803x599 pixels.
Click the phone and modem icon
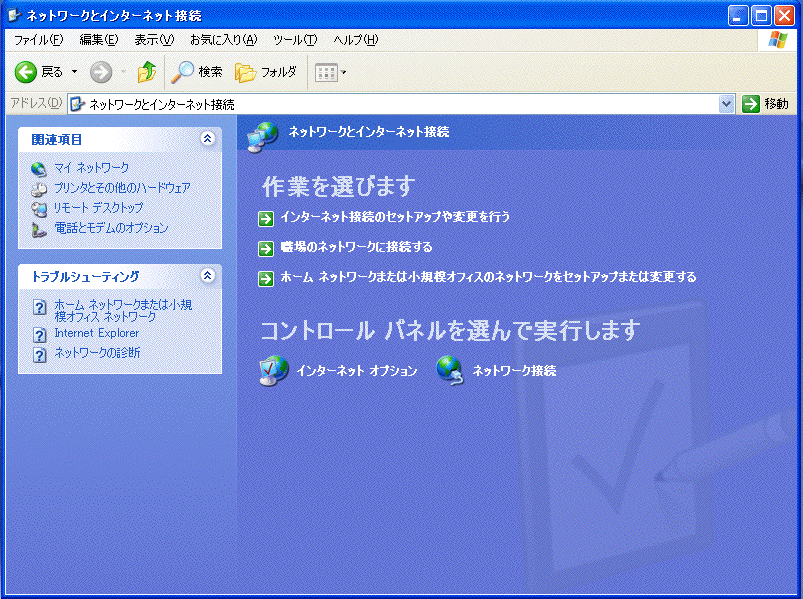(x=39, y=229)
